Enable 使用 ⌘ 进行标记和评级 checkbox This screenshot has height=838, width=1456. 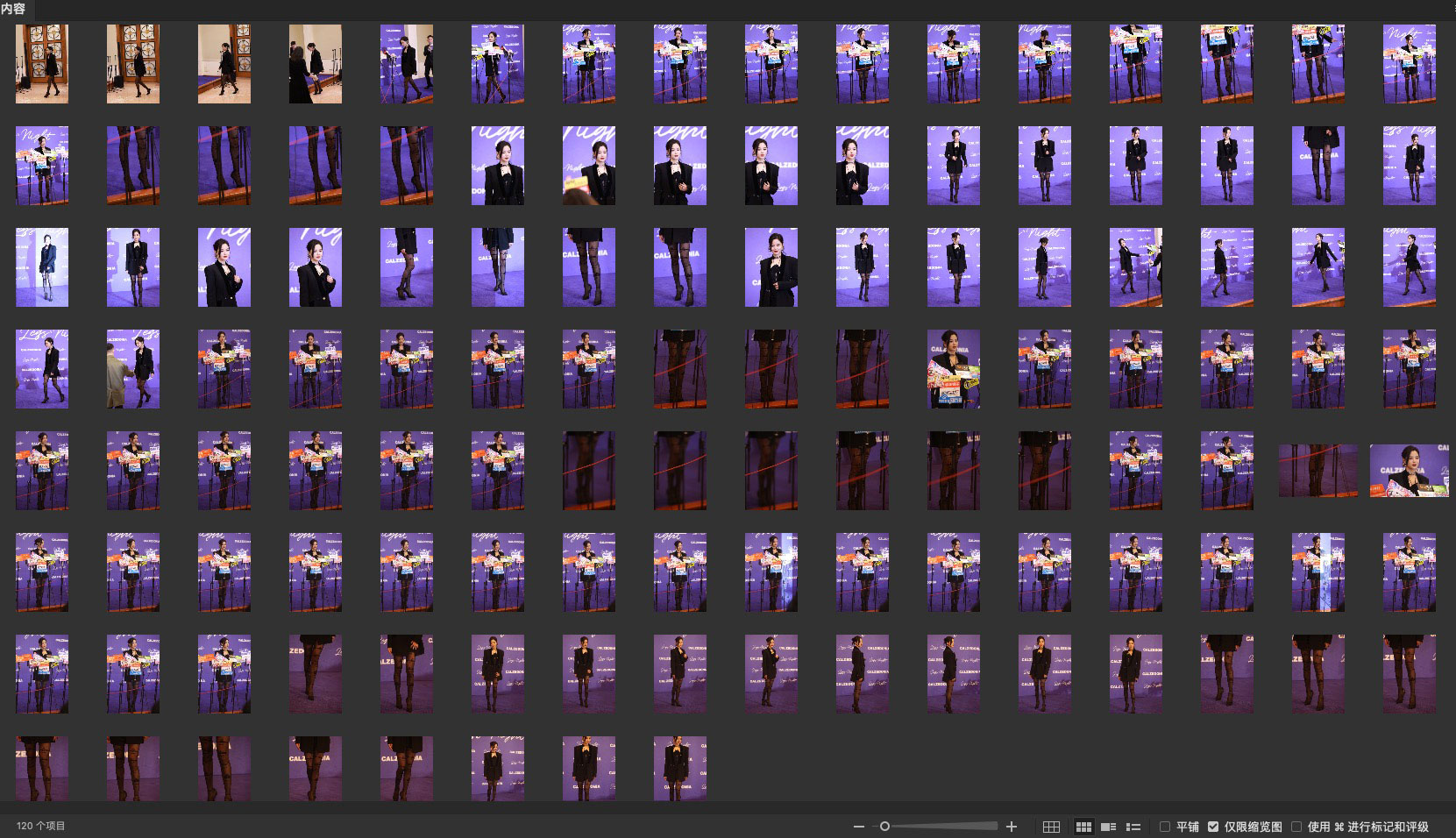pyautogui.click(x=1296, y=827)
